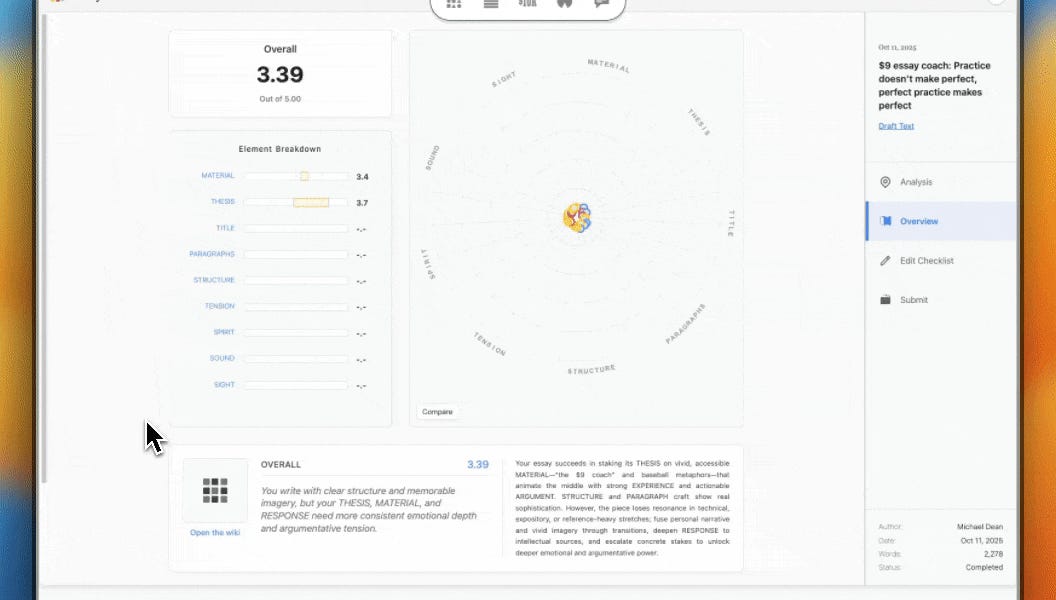Click the empty TITLE score bar
Screen dimensions: 1056x600
point(296,228)
